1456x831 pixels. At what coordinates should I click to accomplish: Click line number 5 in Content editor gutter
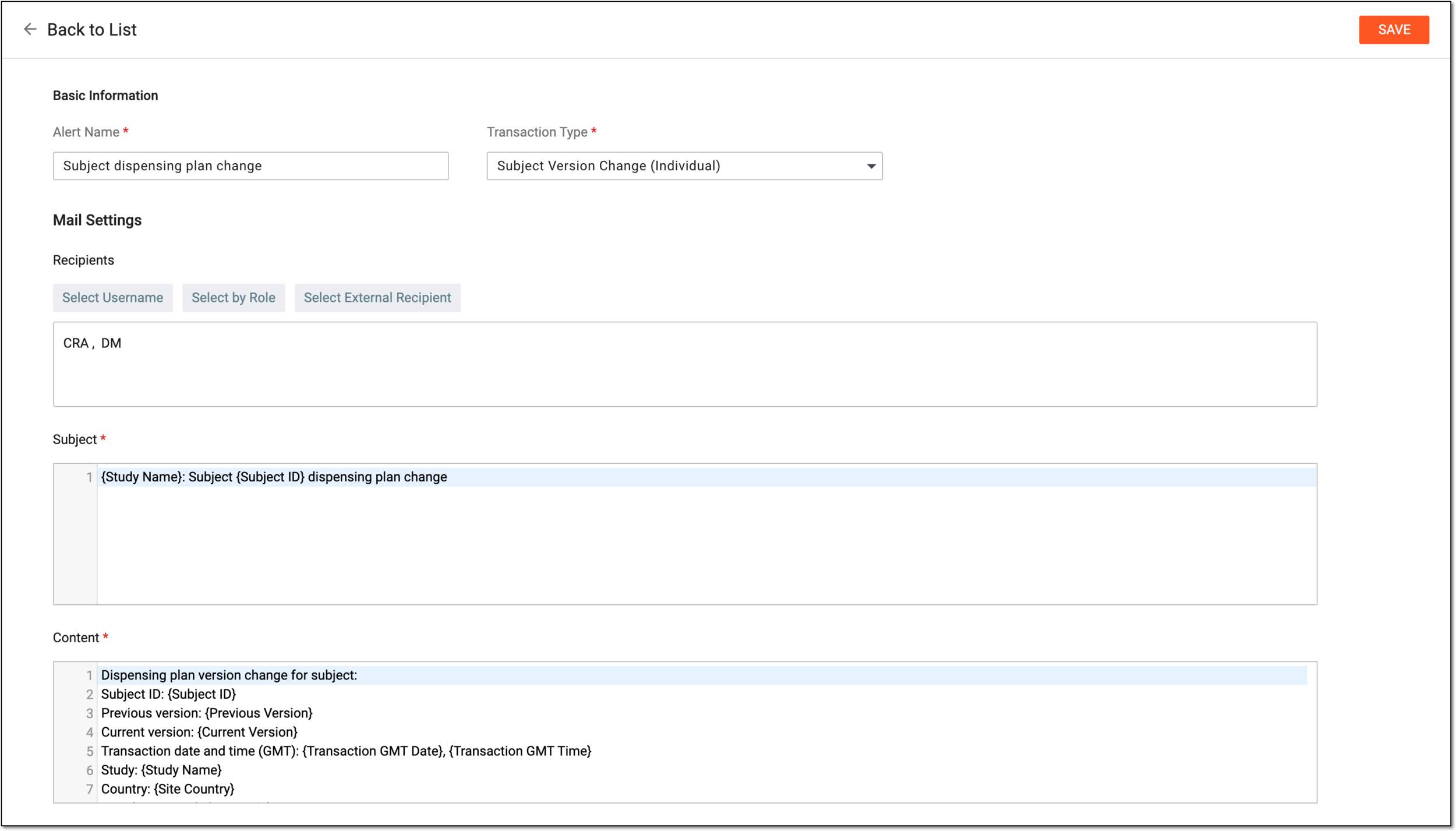[90, 751]
